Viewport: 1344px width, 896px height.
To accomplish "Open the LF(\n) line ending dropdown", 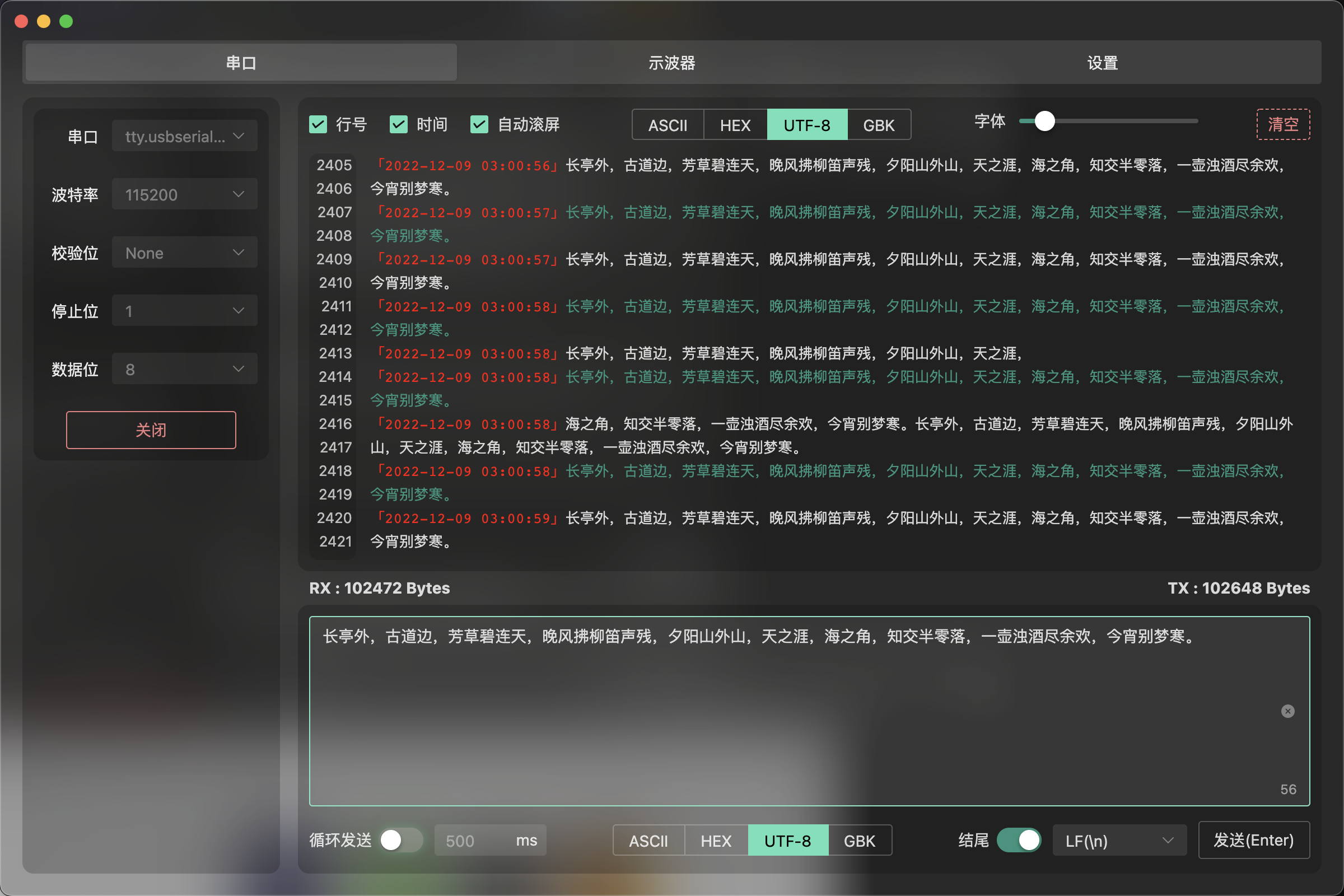I will pos(1119,841).
